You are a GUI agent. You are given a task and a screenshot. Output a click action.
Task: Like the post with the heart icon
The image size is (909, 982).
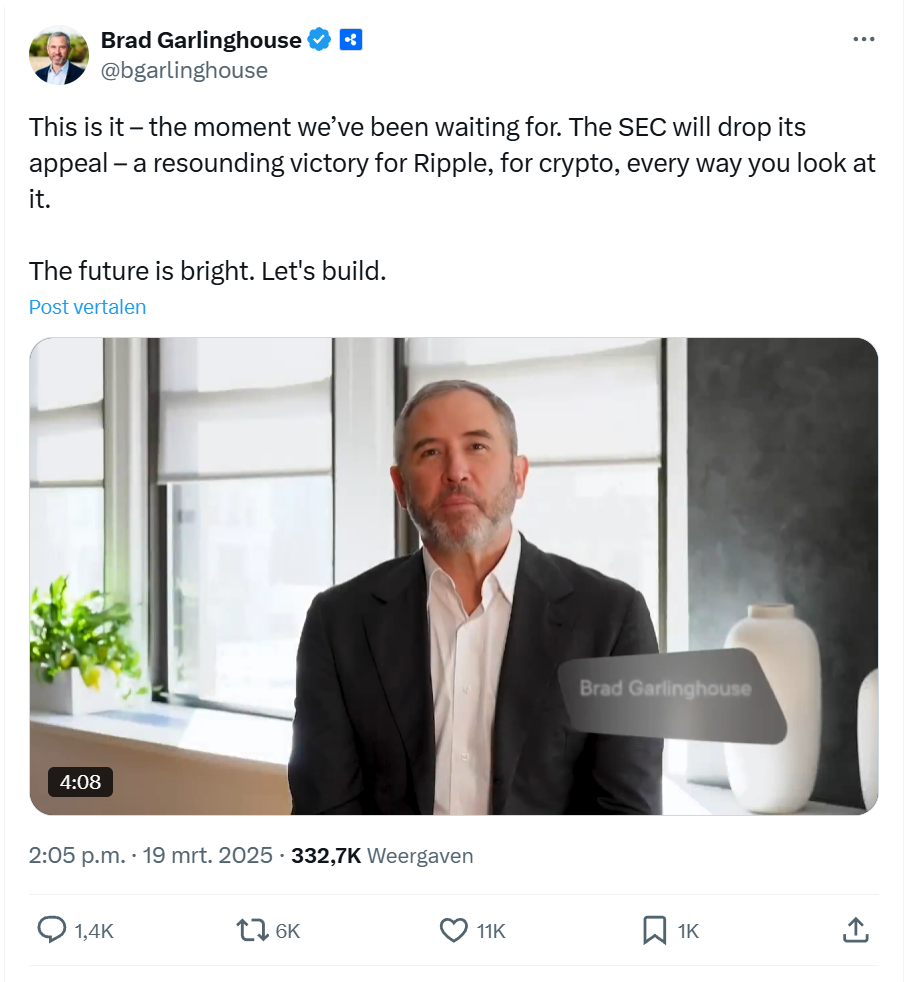point(454,930)
